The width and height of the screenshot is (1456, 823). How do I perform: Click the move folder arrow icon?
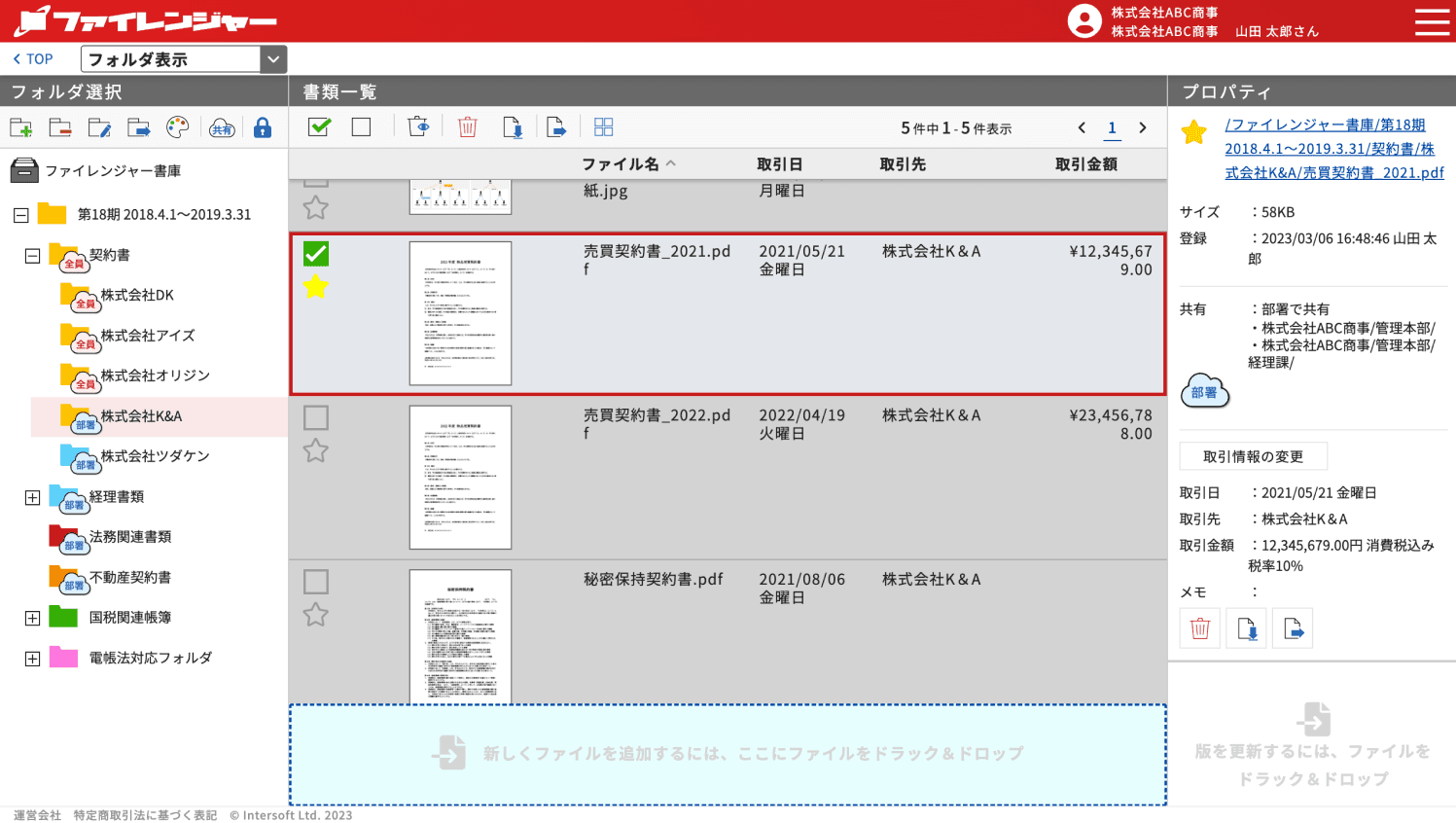[139, 127]
